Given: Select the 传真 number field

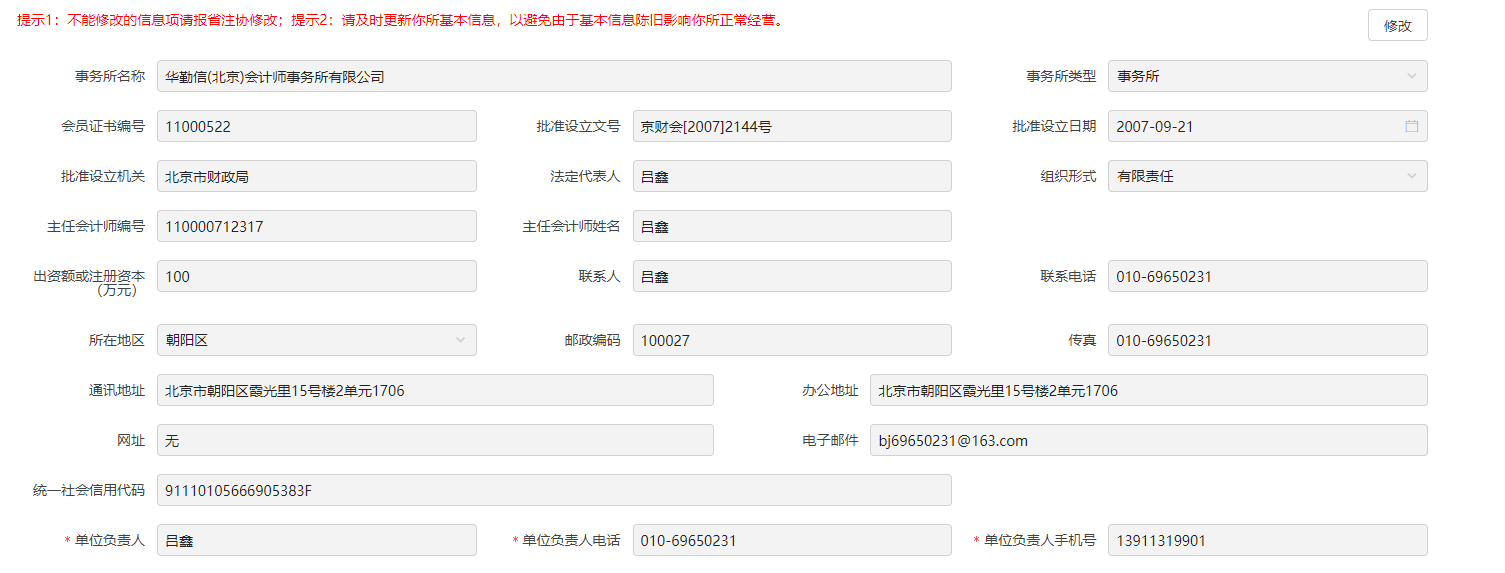Looking at the screenshot, I should [x=1267, y=340].
